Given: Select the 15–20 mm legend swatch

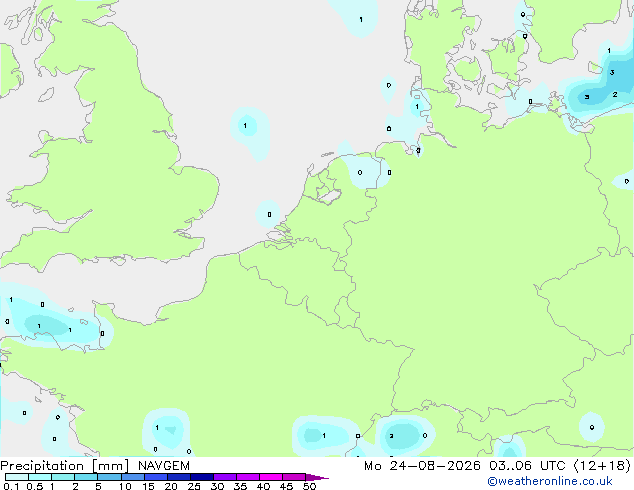Looking at the screenshot, I should click(x=155, y=477).
